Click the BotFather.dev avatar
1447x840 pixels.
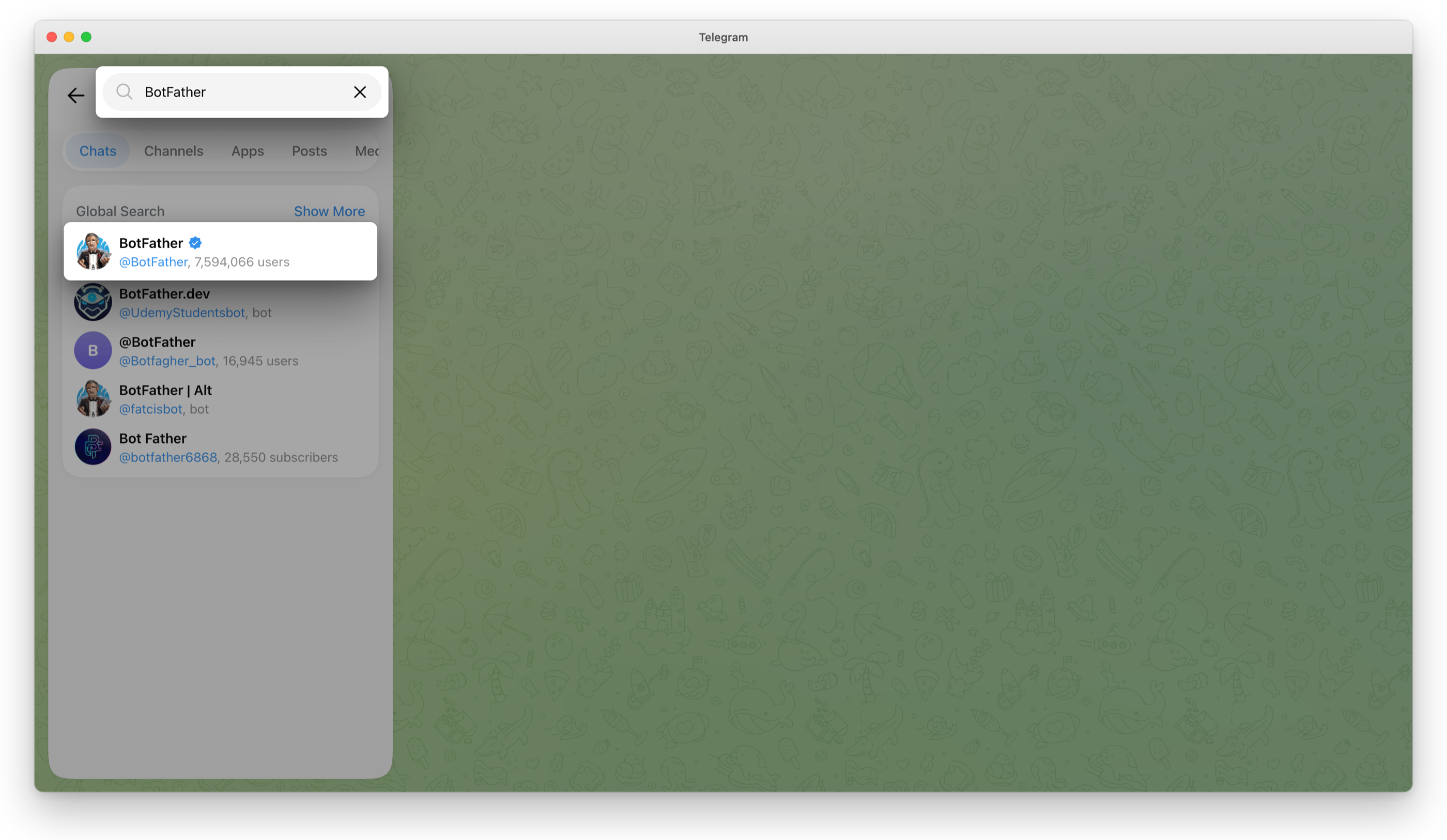(x=93, y=302)
